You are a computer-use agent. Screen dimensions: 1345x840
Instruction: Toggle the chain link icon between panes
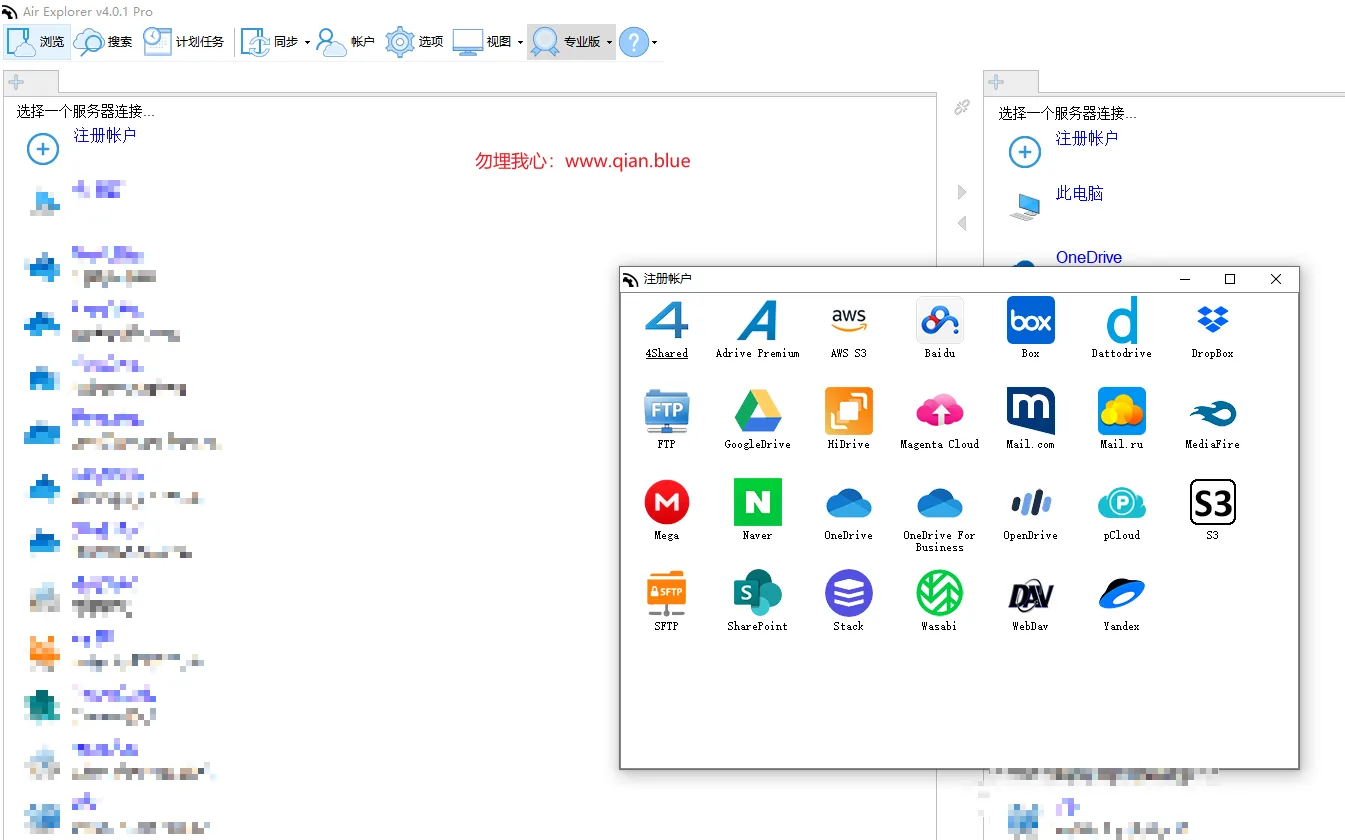[962, 107]
